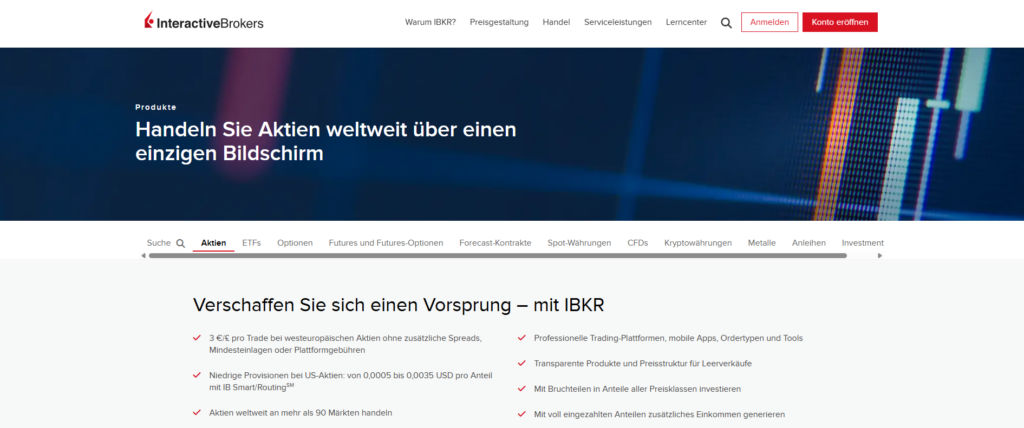Screen dimensions: 1024x428
Task: Switch to the Spot-Währungen tab
Action: point(579,243)
